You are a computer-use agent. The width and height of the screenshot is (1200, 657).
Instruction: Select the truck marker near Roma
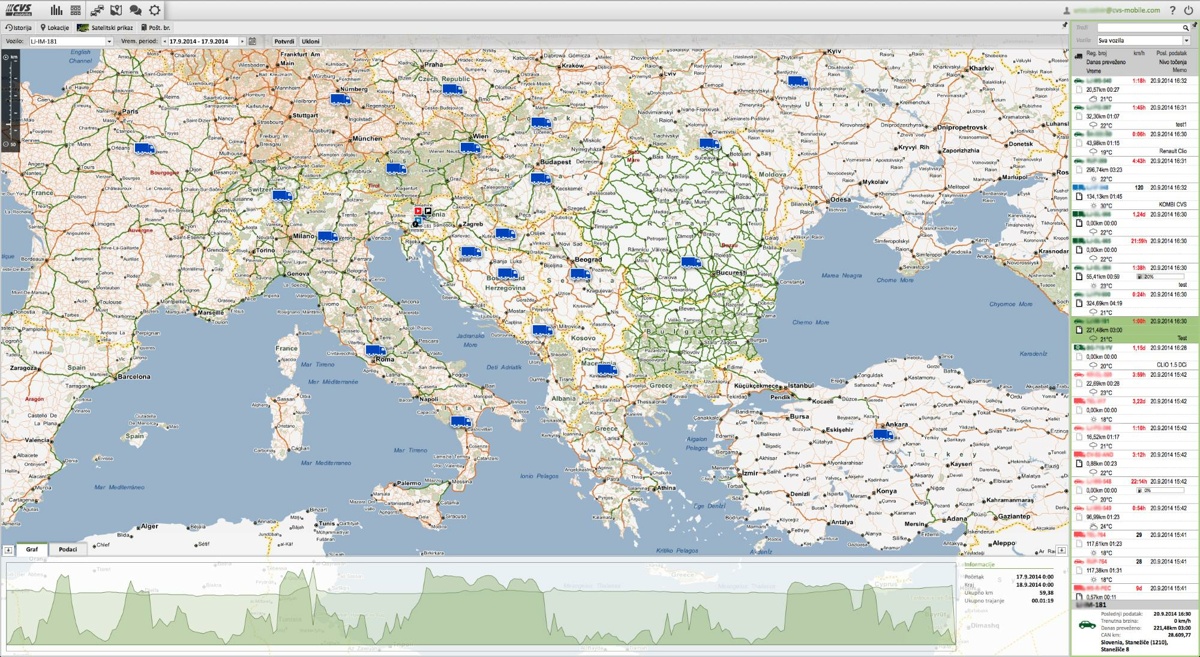(375, 350)
